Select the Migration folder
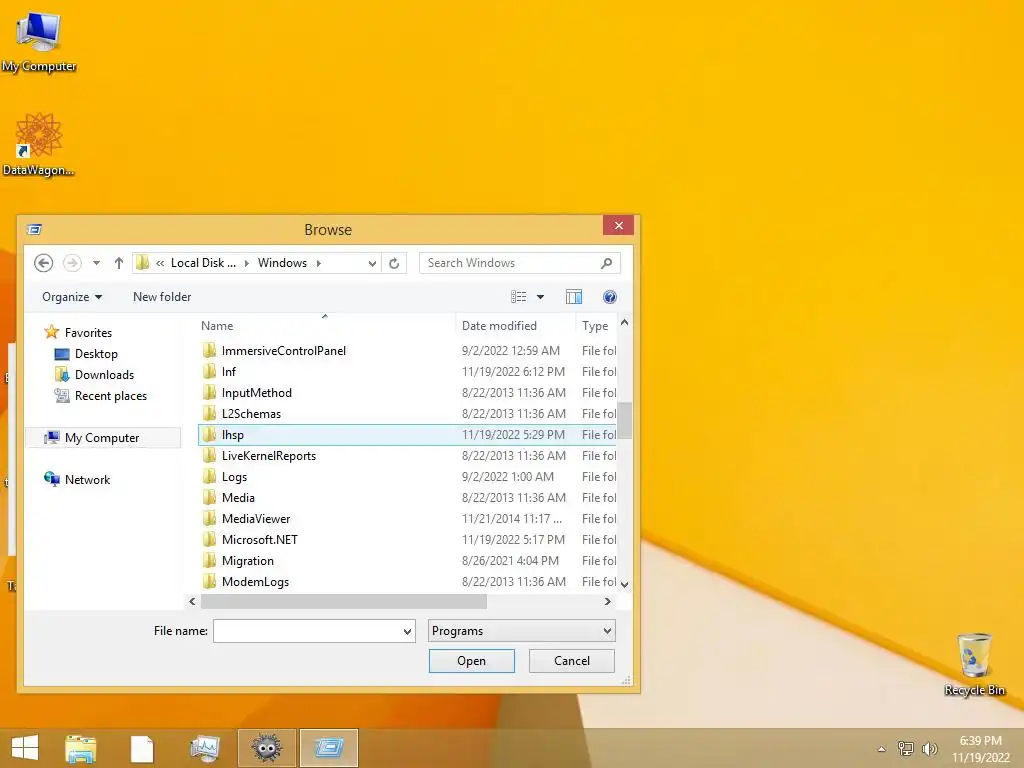The height and width of the screenshot is (768, 1024). [x=408, y=560]
